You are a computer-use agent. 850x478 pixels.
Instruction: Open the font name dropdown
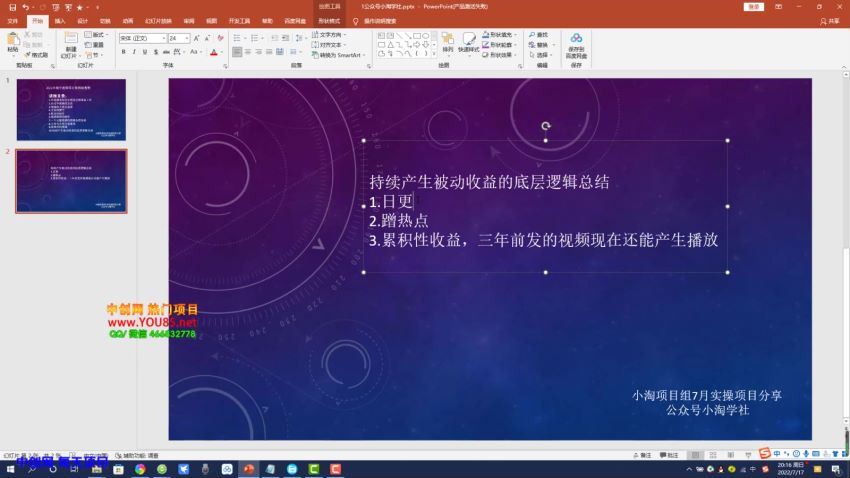coord(164,38)
